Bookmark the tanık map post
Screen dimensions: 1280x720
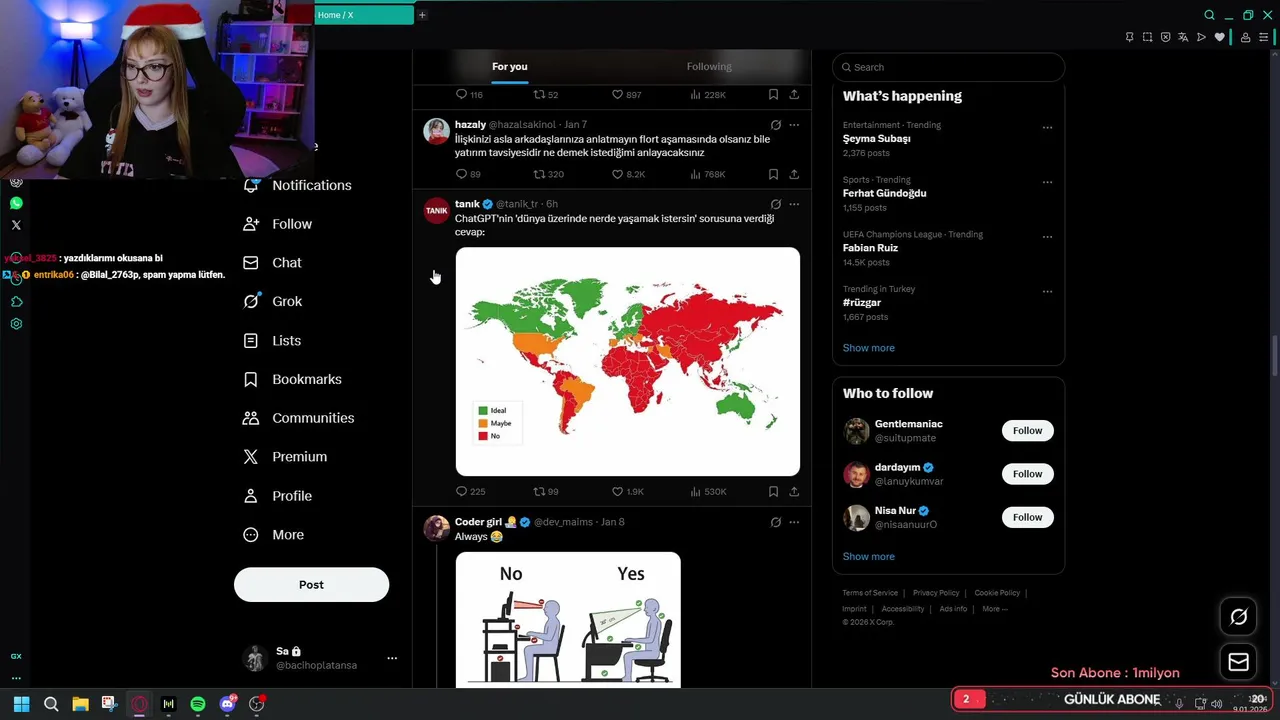(773, 491)
